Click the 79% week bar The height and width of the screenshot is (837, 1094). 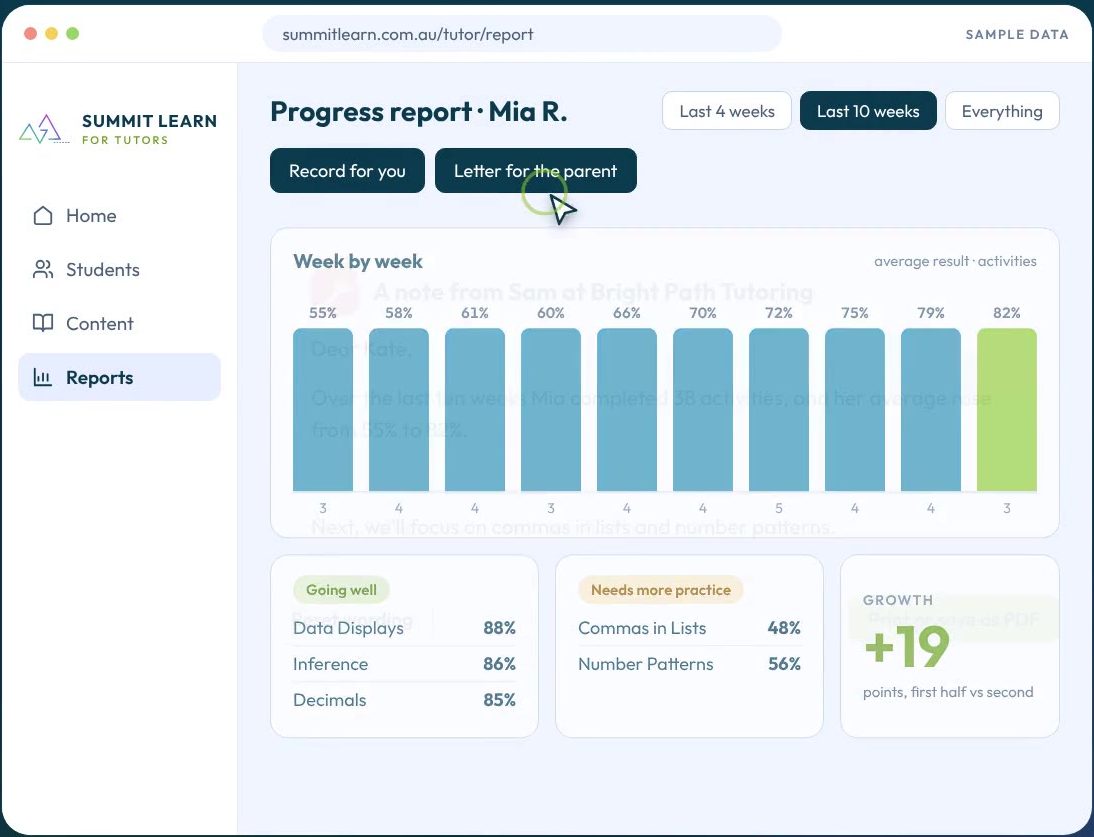coord(931,410)
